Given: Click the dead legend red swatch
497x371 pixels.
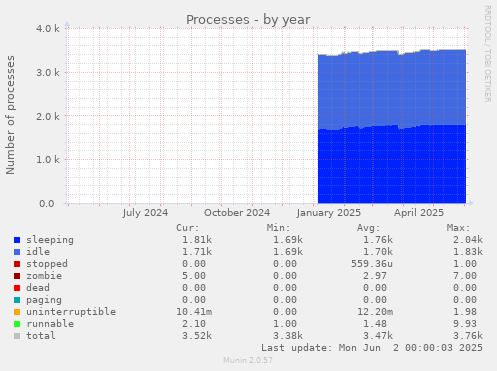Looking at the screenshot, I should click(x=17, y=288).
